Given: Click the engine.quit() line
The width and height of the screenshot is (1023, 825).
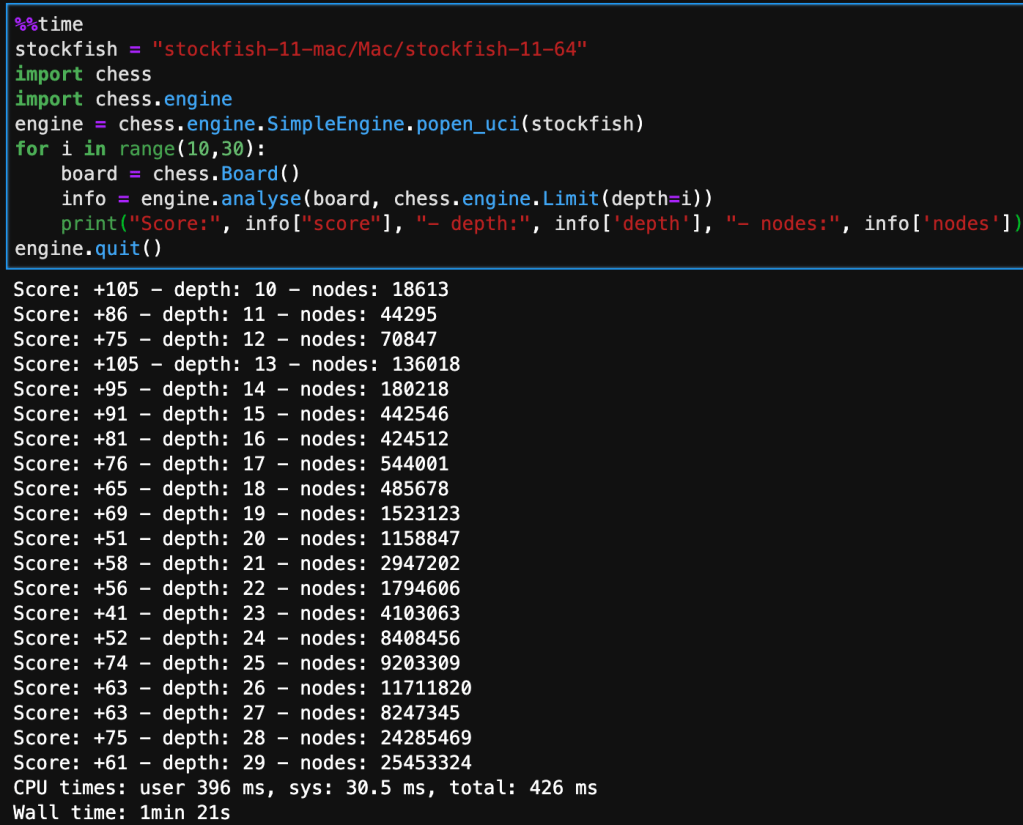Looking at the screenshot, I should coord(88,248).
